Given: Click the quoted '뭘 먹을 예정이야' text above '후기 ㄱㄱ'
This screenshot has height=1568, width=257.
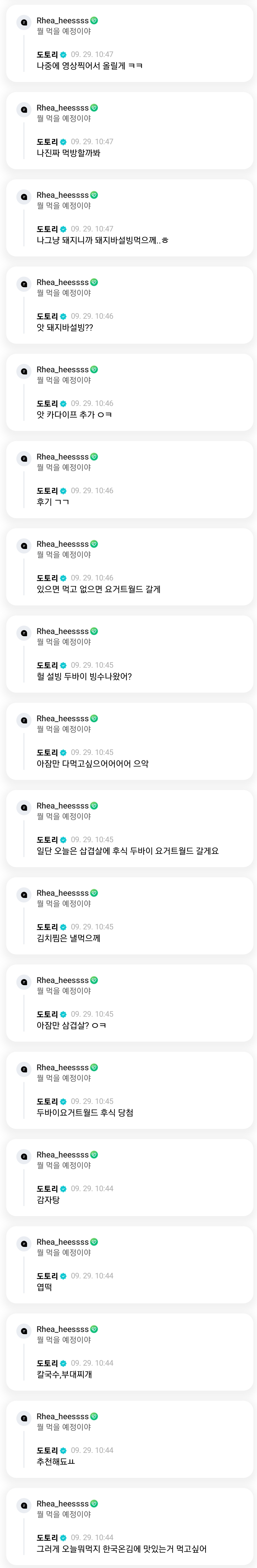Looking at the screenshot, I should 64,467.
